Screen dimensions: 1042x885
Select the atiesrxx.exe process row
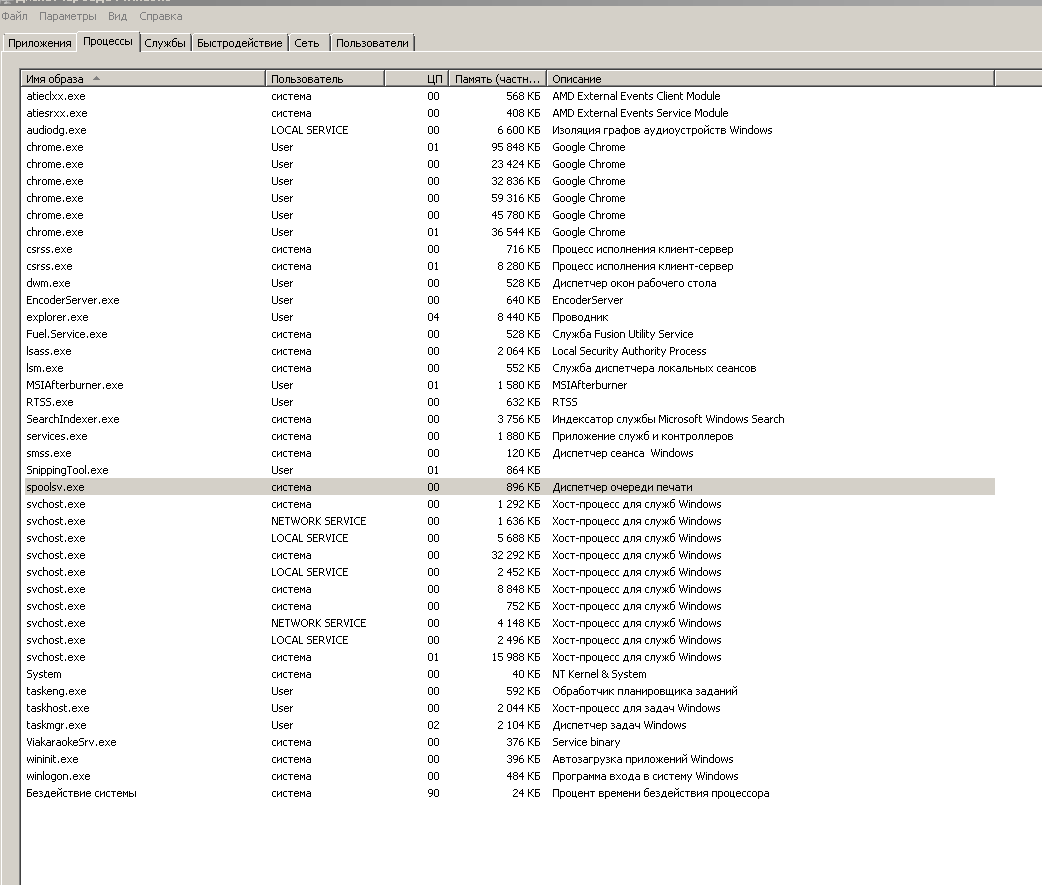coord(510,114)
